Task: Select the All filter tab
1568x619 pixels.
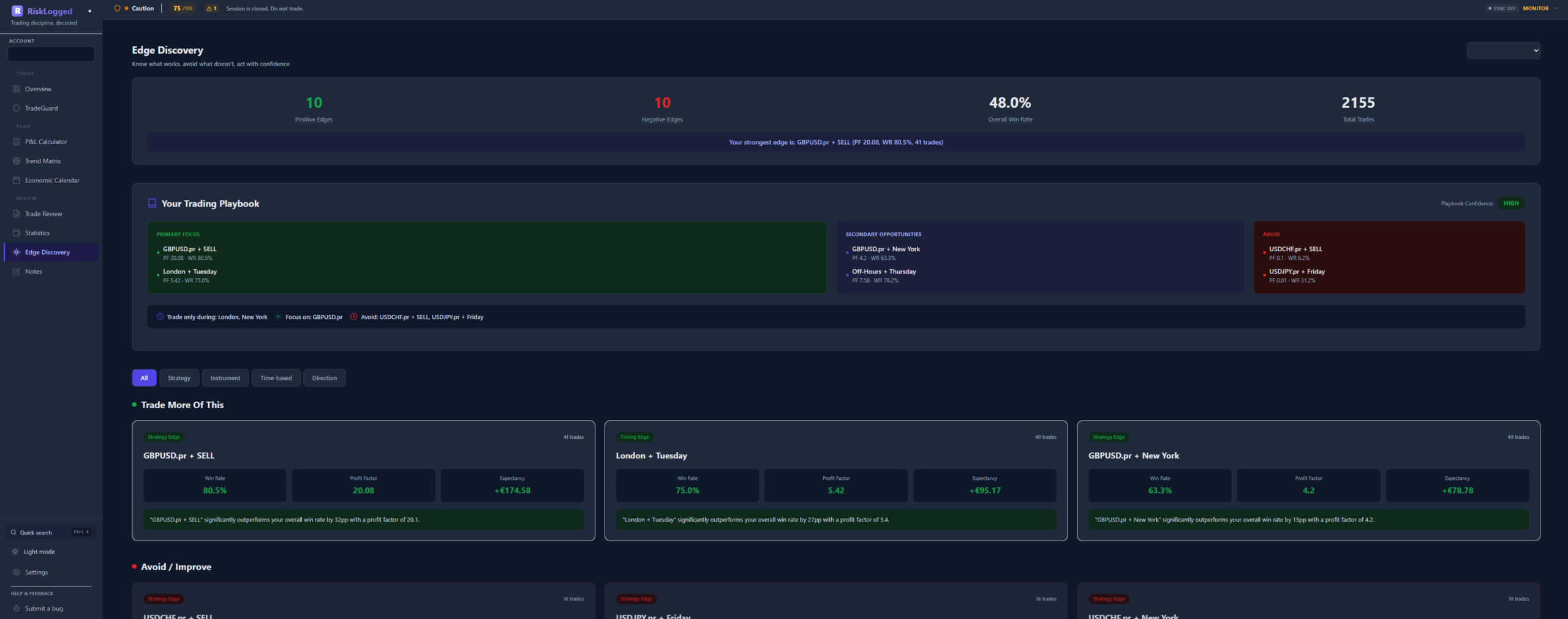Action: pos(144,378)
